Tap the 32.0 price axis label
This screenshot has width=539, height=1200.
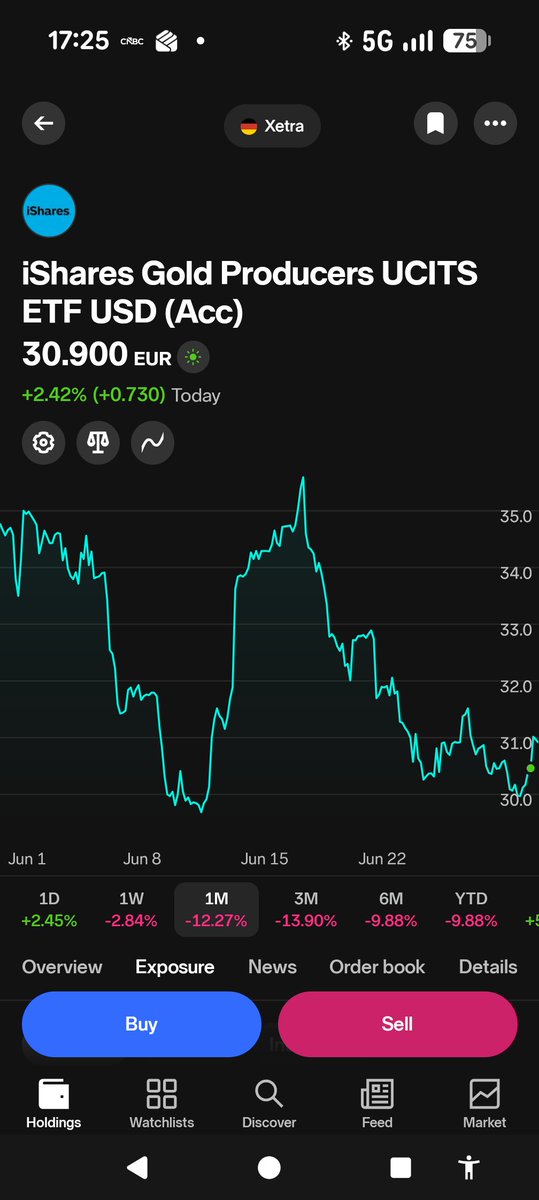[516, 687]
